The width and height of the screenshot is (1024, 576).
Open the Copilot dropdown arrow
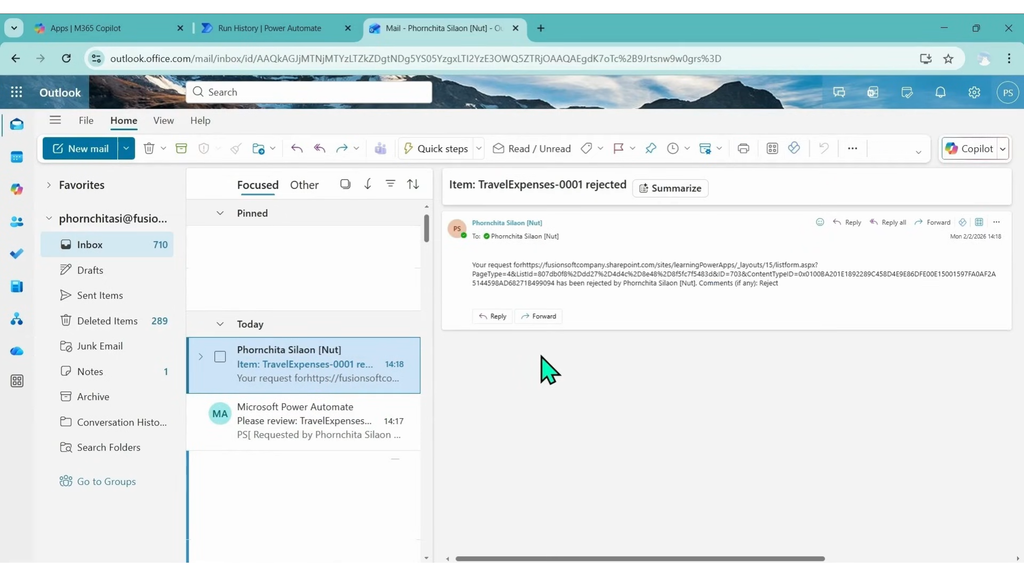[1002, 148]
